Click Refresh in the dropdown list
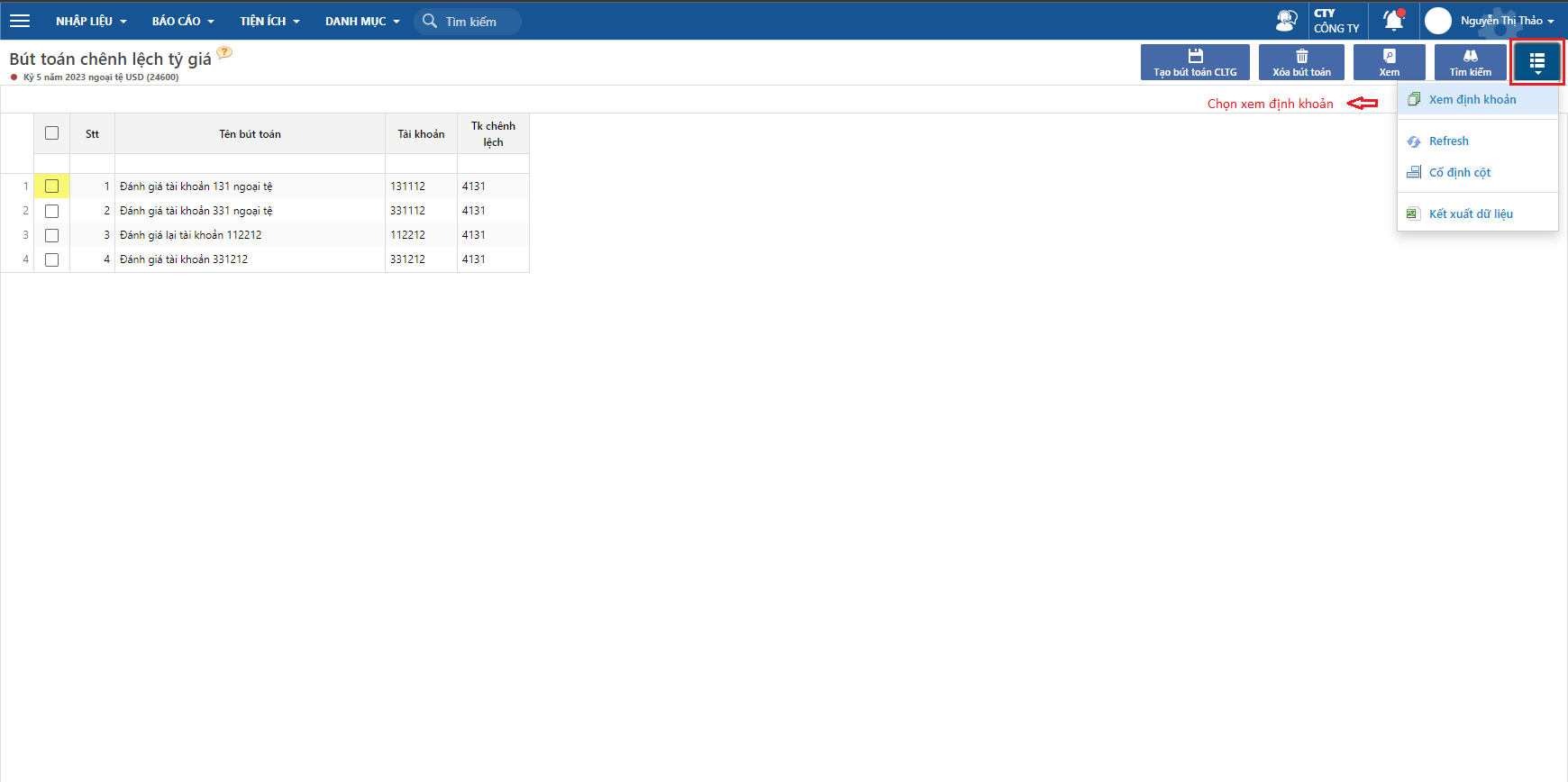The image size is (1568, 782). 1448,141
